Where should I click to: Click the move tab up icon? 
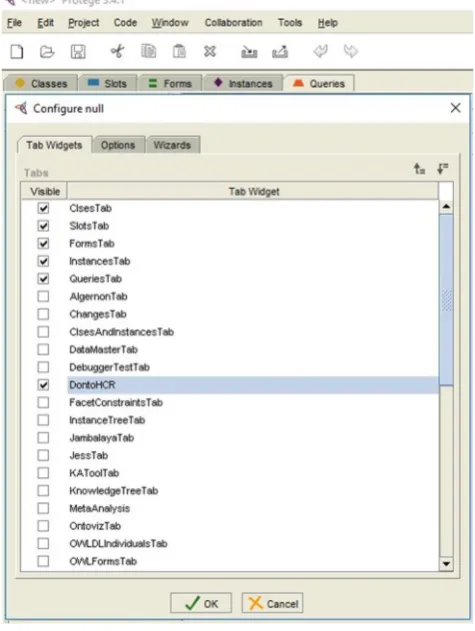419,169
